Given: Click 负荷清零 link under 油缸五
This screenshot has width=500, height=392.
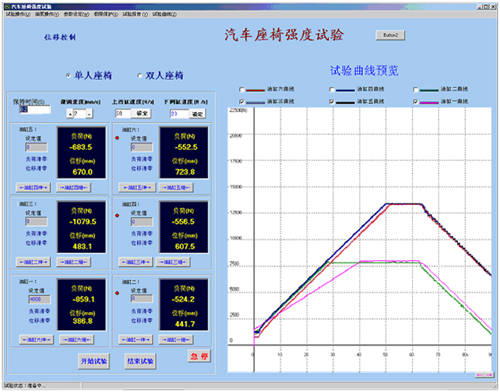Looking at the screenshot, I should tap(36, 159).
